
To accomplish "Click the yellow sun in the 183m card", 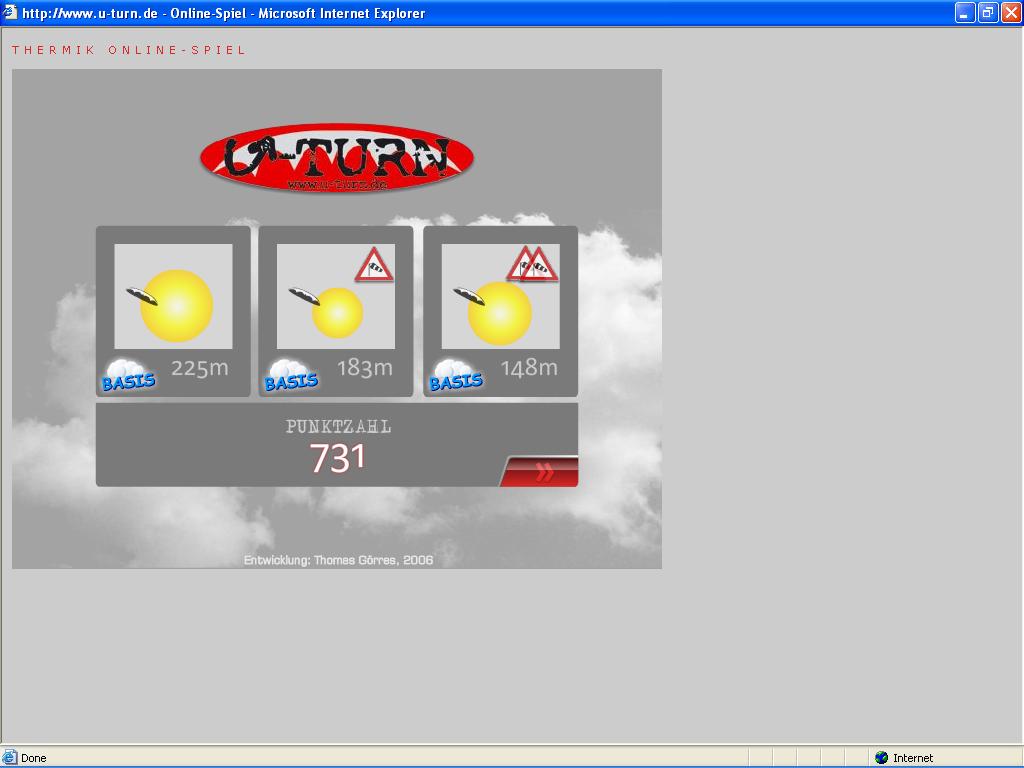I will pyautogui.click(x=338, y=313).
